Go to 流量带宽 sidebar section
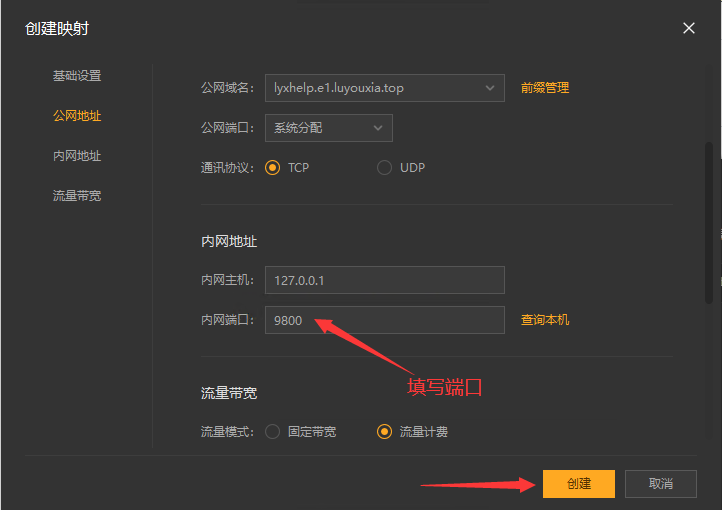 point(77,196)
